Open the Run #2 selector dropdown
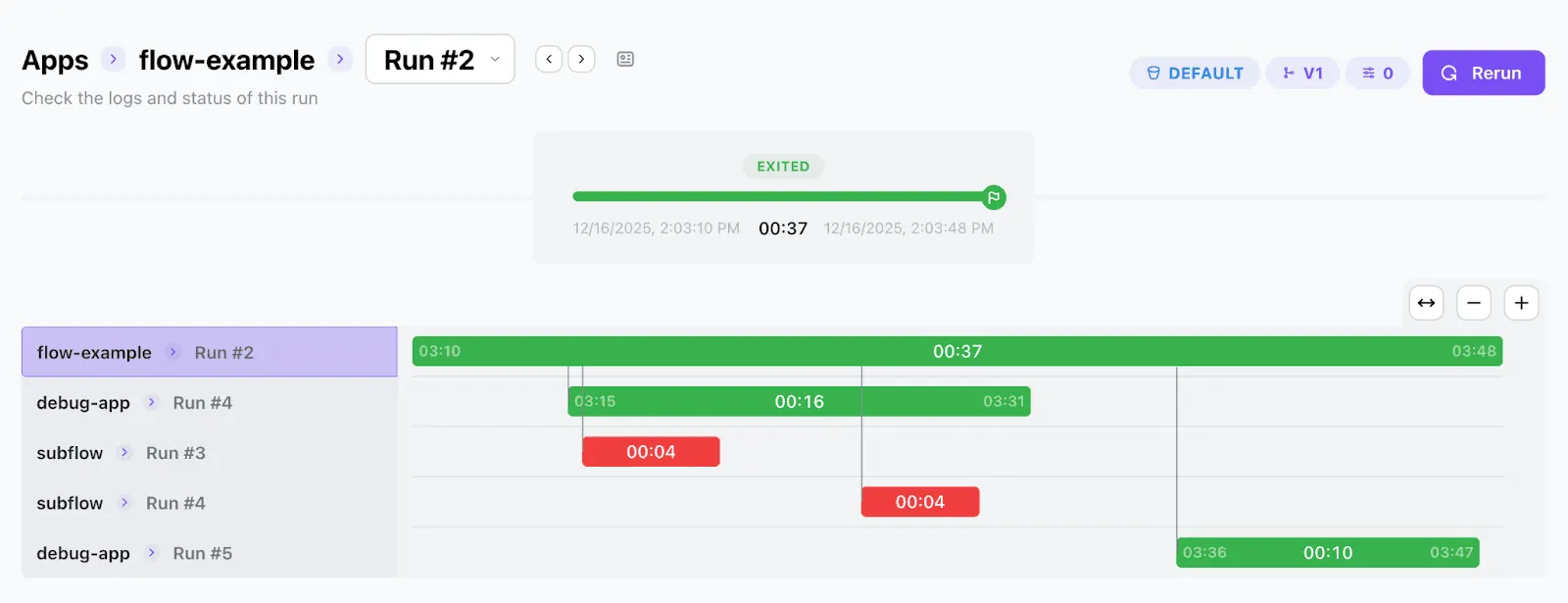Screen dimensions: 1568x603 coord(440,59)
